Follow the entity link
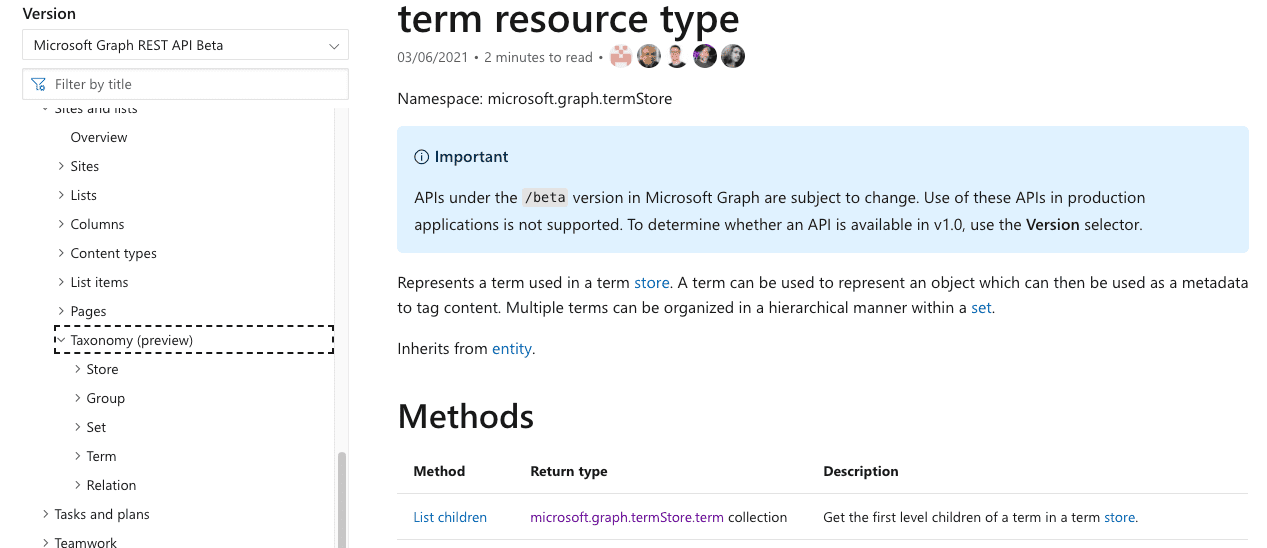This screenshot has height=548, width=1267. pyautogui.click(x=512, y=349)
